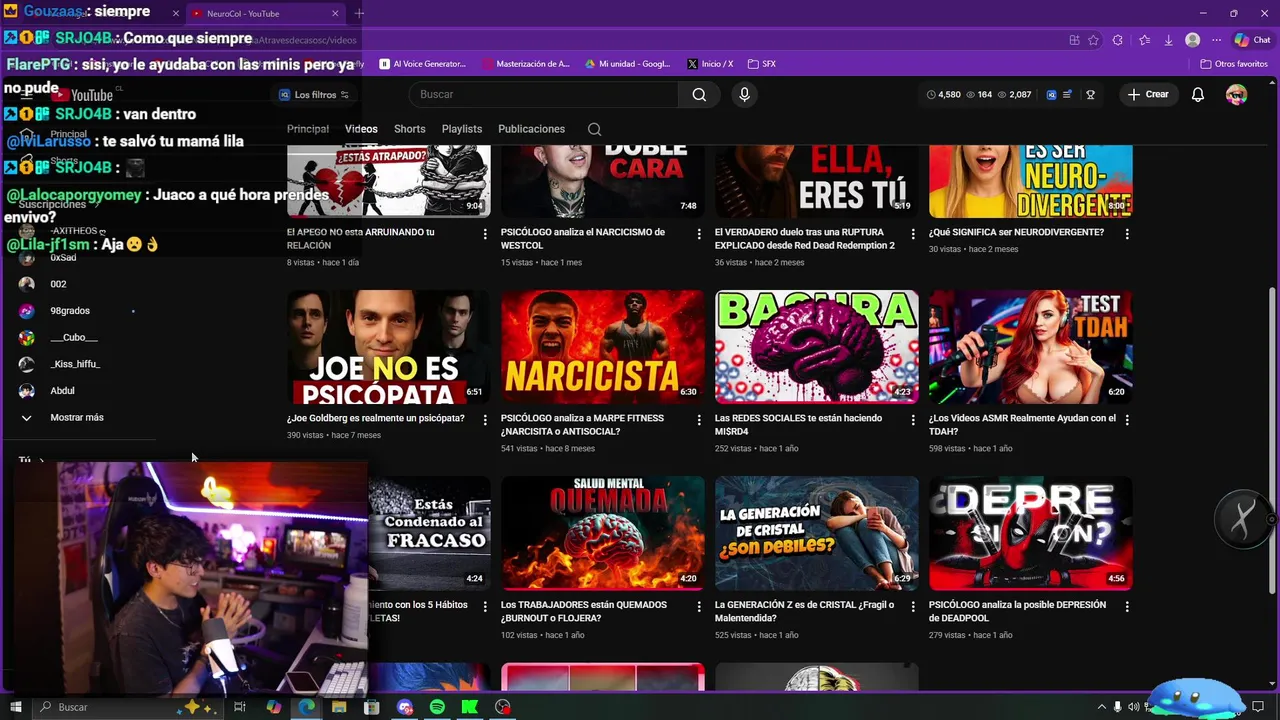Open options menu for DEADPOOL depression video
This screenshot has height=720, width=1280.
pyautogui.click(x=1127, y=606)
